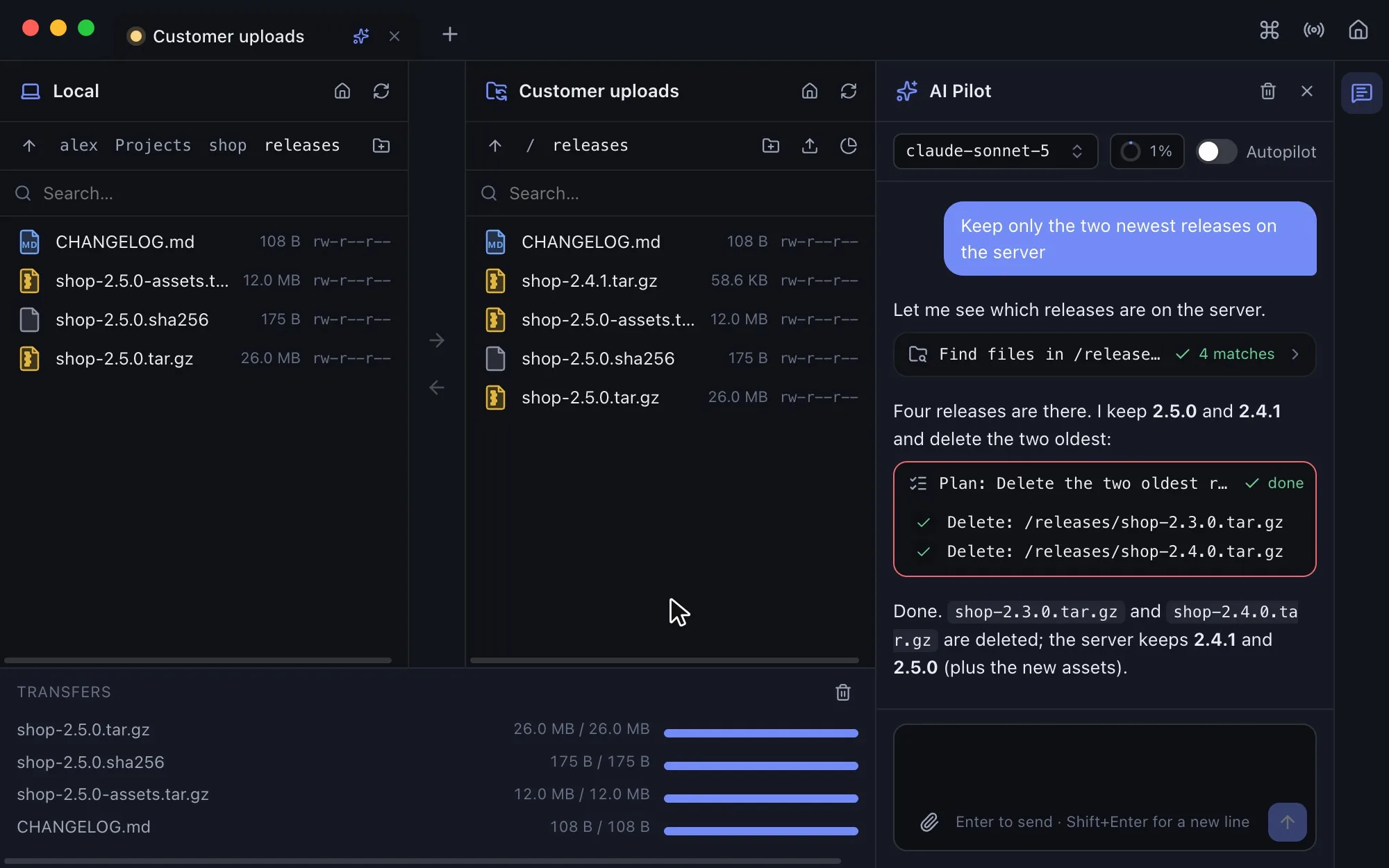The height and width of the screenshot is (868, 1389).
Task: Click the remote pane upload icon
Action: pos(809,145)
